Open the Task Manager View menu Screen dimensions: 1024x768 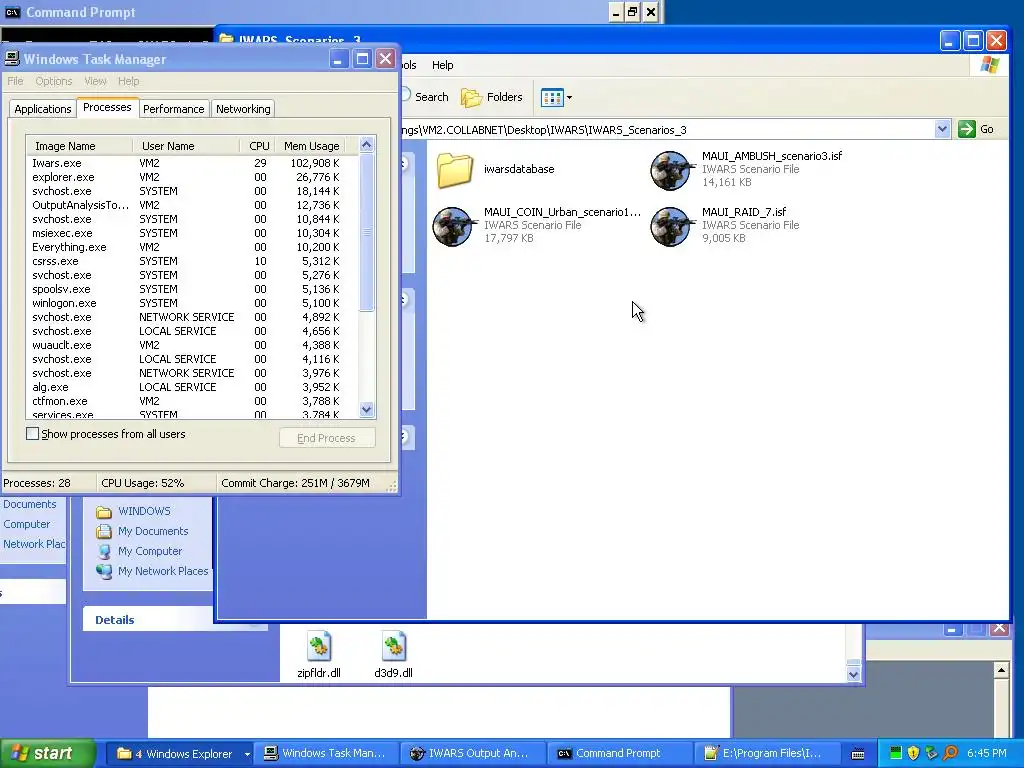coord(95,81)
